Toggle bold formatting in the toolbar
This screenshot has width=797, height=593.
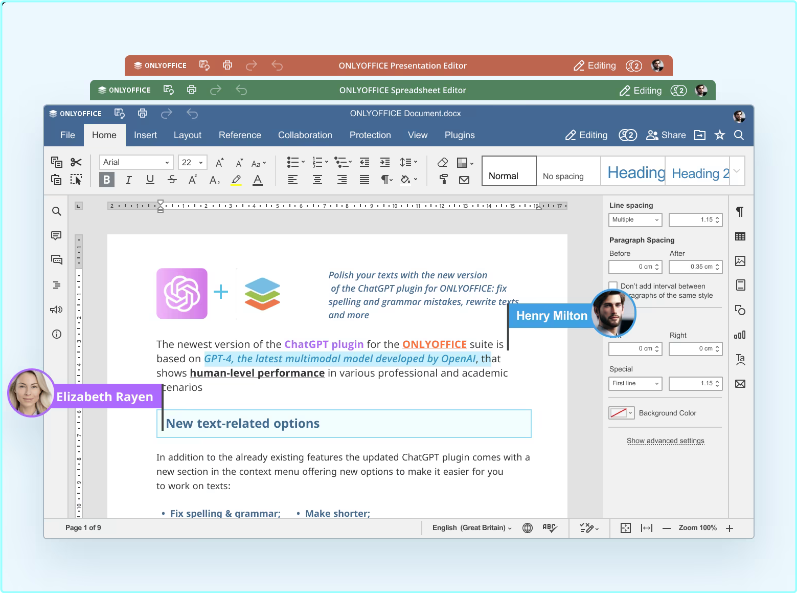point(107,180)
